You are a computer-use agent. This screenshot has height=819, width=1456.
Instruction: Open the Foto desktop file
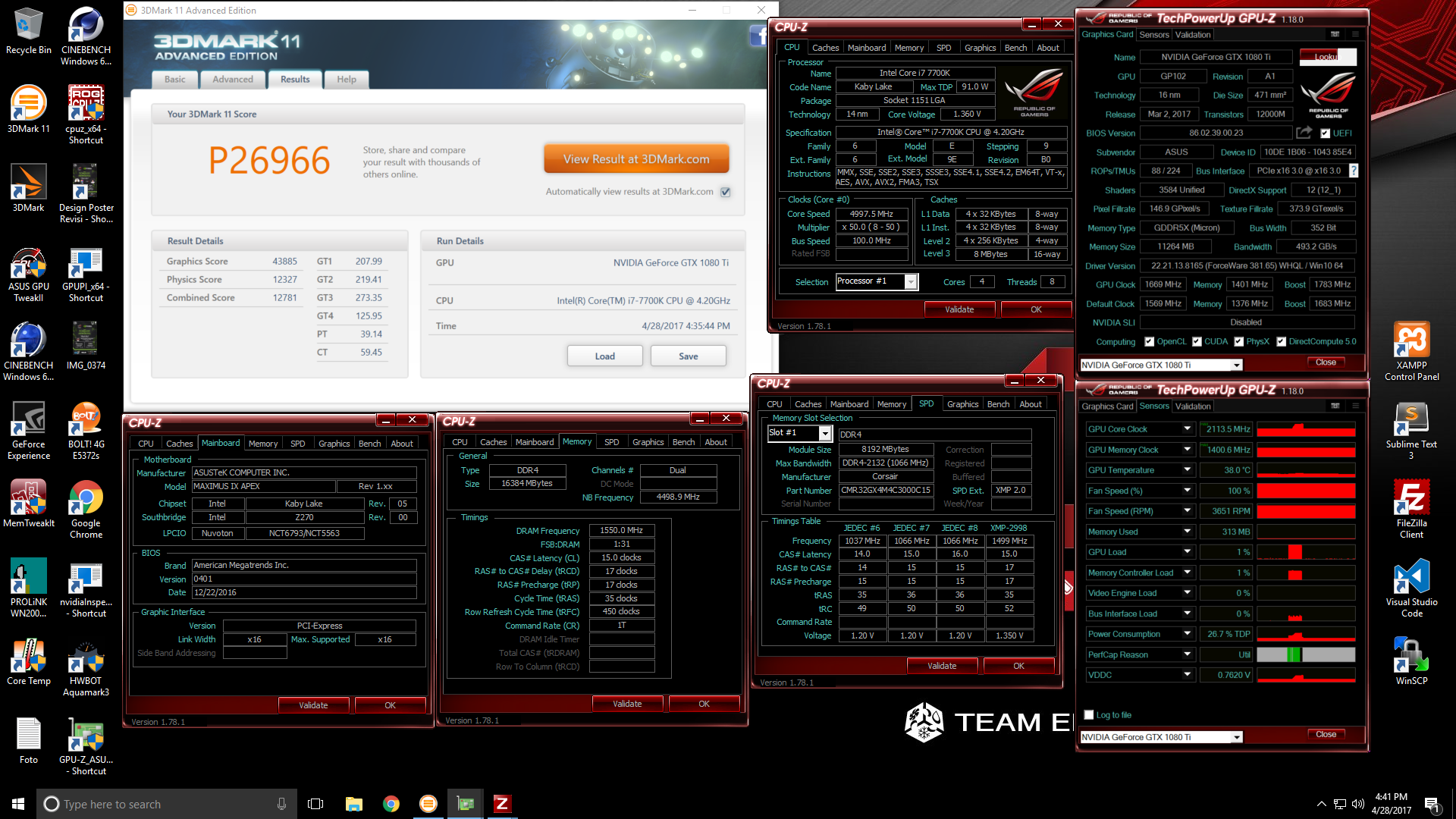pos(29,741)
